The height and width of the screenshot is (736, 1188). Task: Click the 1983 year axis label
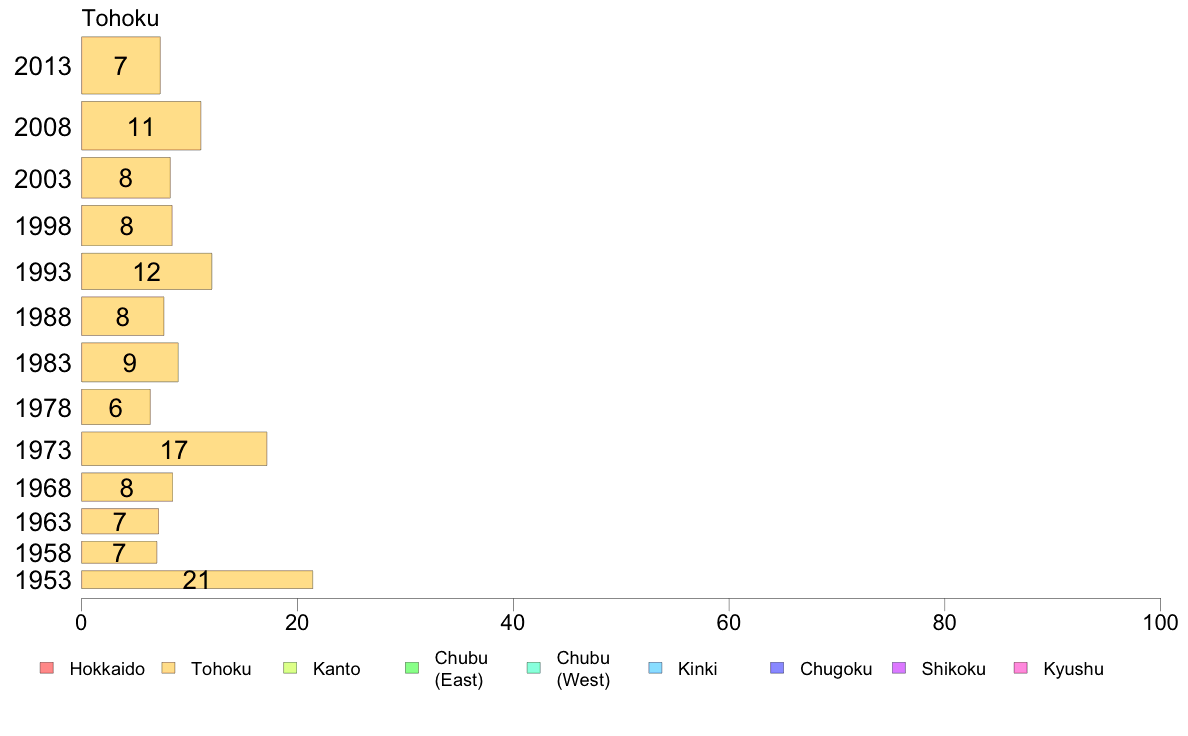click(x=43, y=363)
